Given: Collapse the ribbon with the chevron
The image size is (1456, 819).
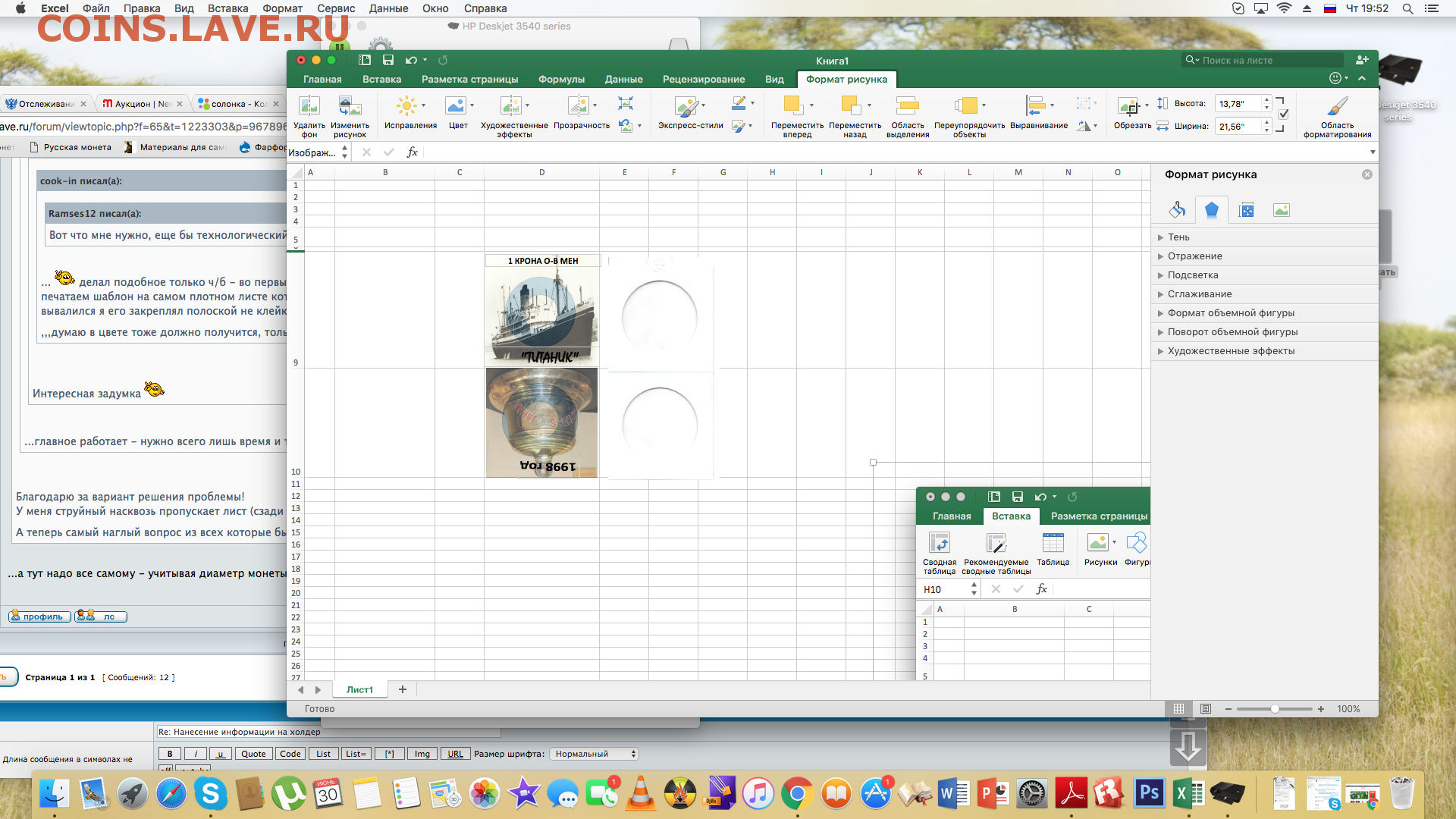Looking at the screenshot, I should pos(1362,78).
